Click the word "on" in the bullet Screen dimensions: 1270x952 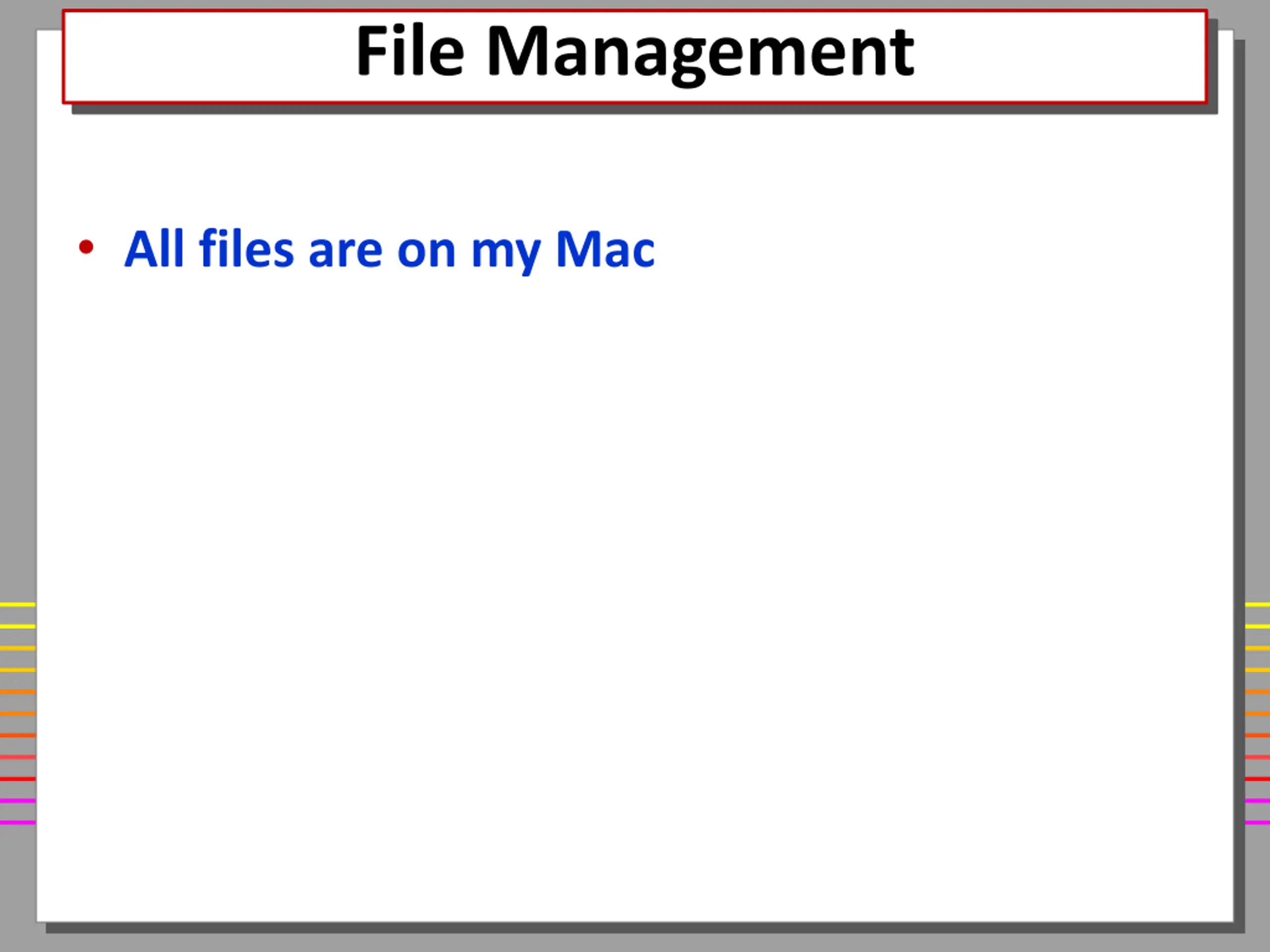426,253
